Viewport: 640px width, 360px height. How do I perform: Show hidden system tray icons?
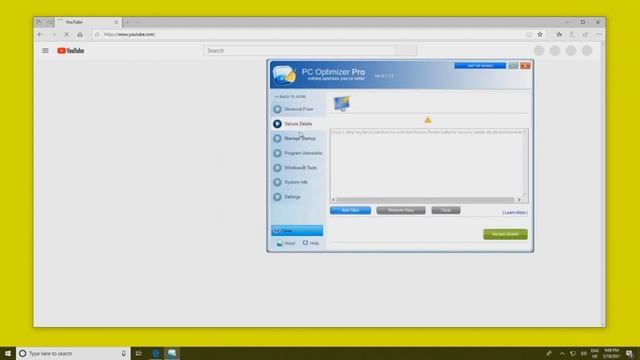click(x=562, y=353)
